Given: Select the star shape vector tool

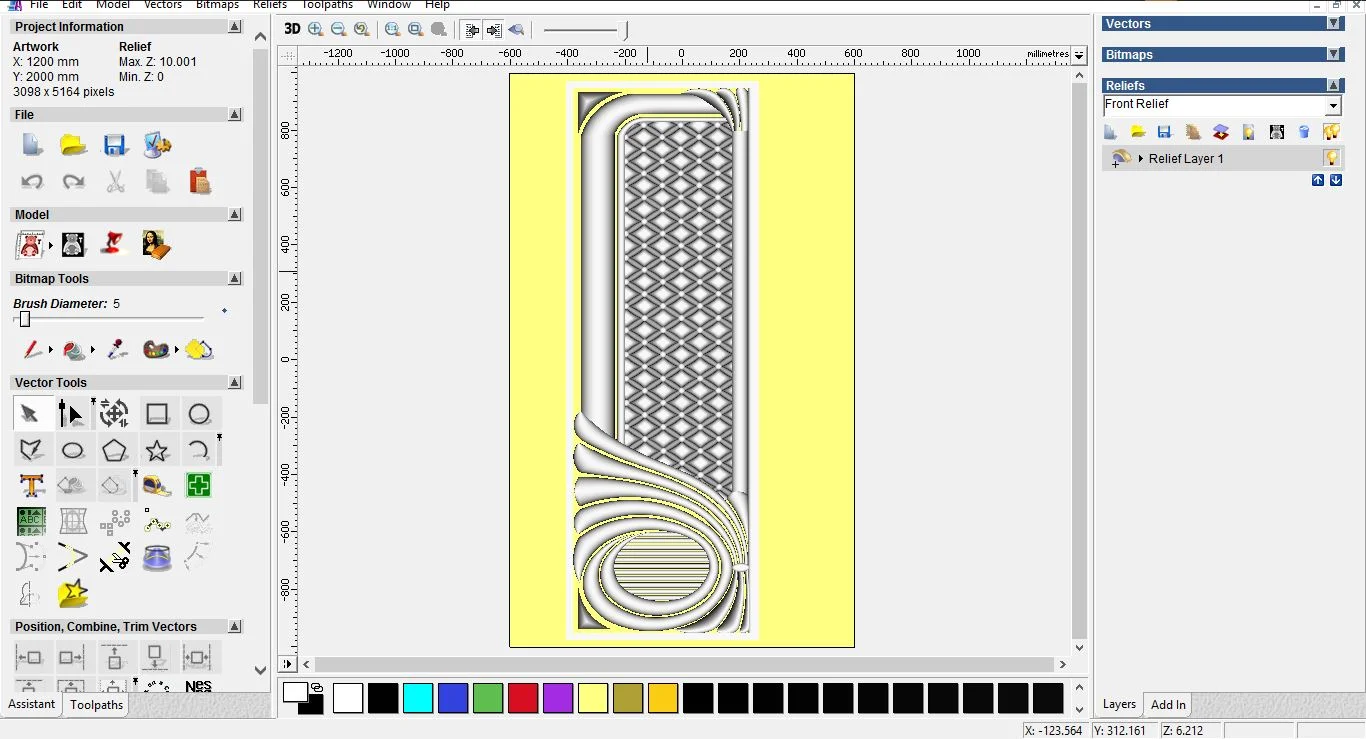Looking at the screenshot, I should [x=157, y=450].
